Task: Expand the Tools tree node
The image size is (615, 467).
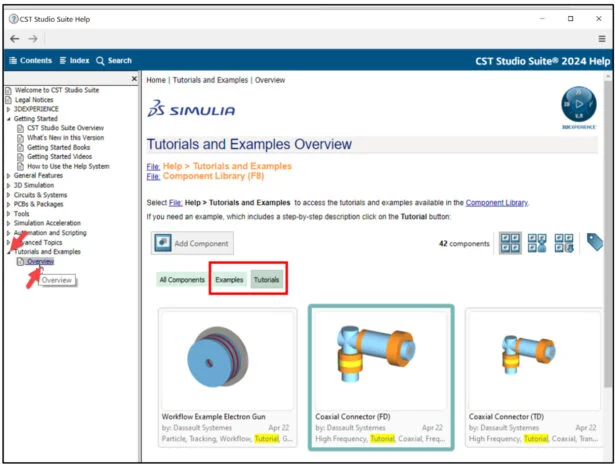Action: tap(8, 214)
